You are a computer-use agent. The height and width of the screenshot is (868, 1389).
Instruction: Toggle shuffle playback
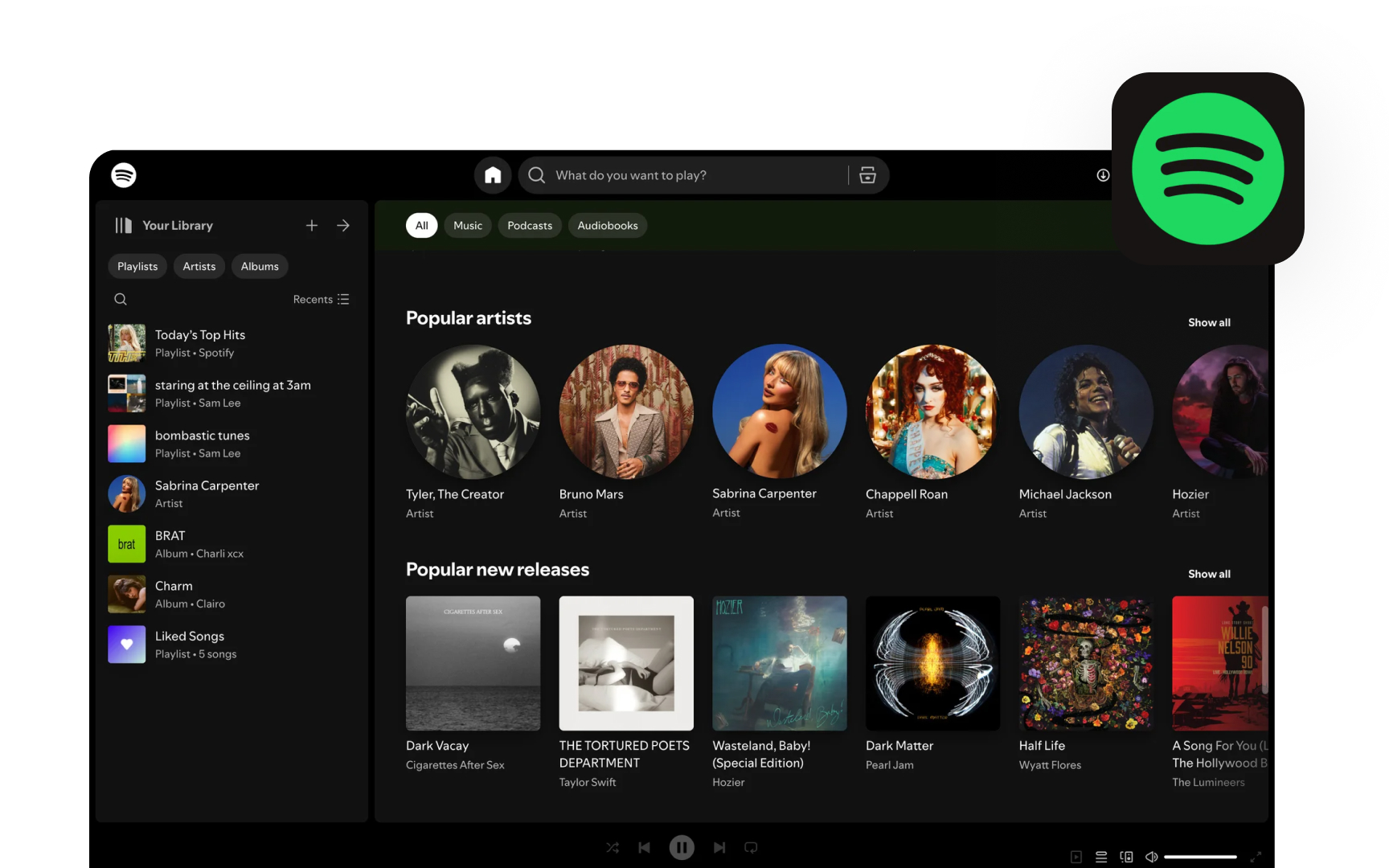613,847
